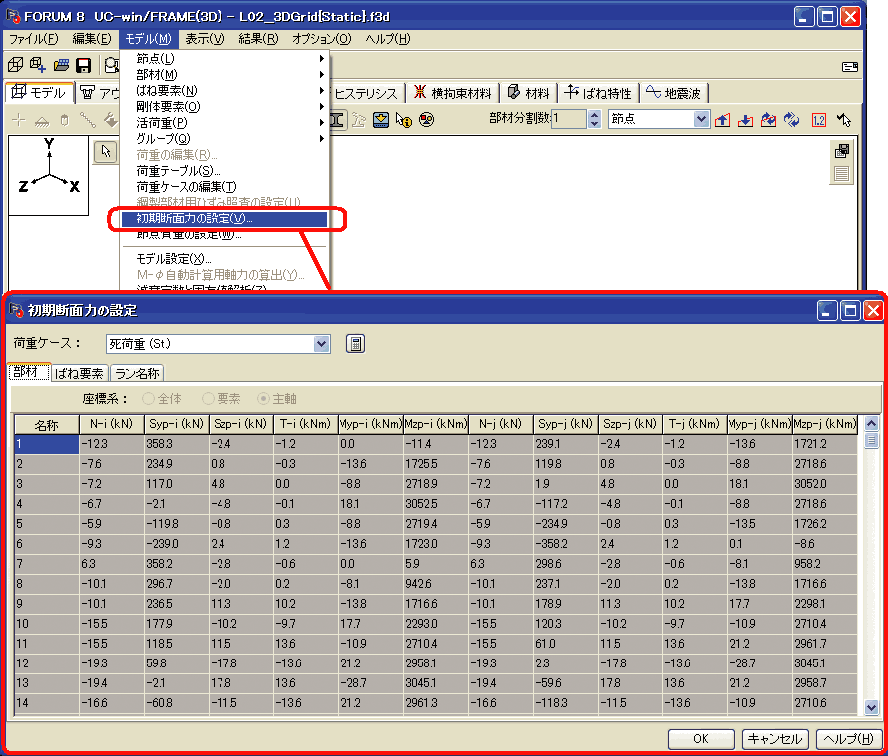This screenshot has height=756, width=888.
Task: Click the blue rotating arrows icon
Action: 792,120
